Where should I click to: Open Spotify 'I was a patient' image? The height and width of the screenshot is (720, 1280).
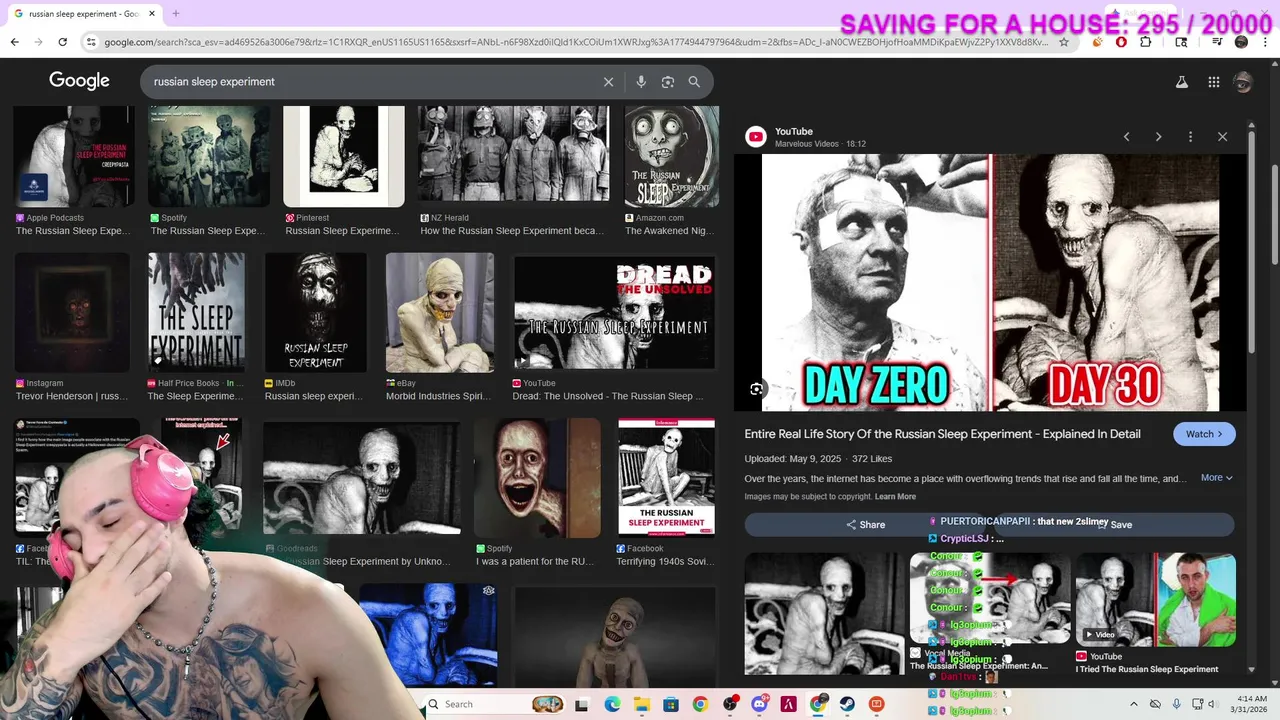pyautogui.click(x=537, y=478)
